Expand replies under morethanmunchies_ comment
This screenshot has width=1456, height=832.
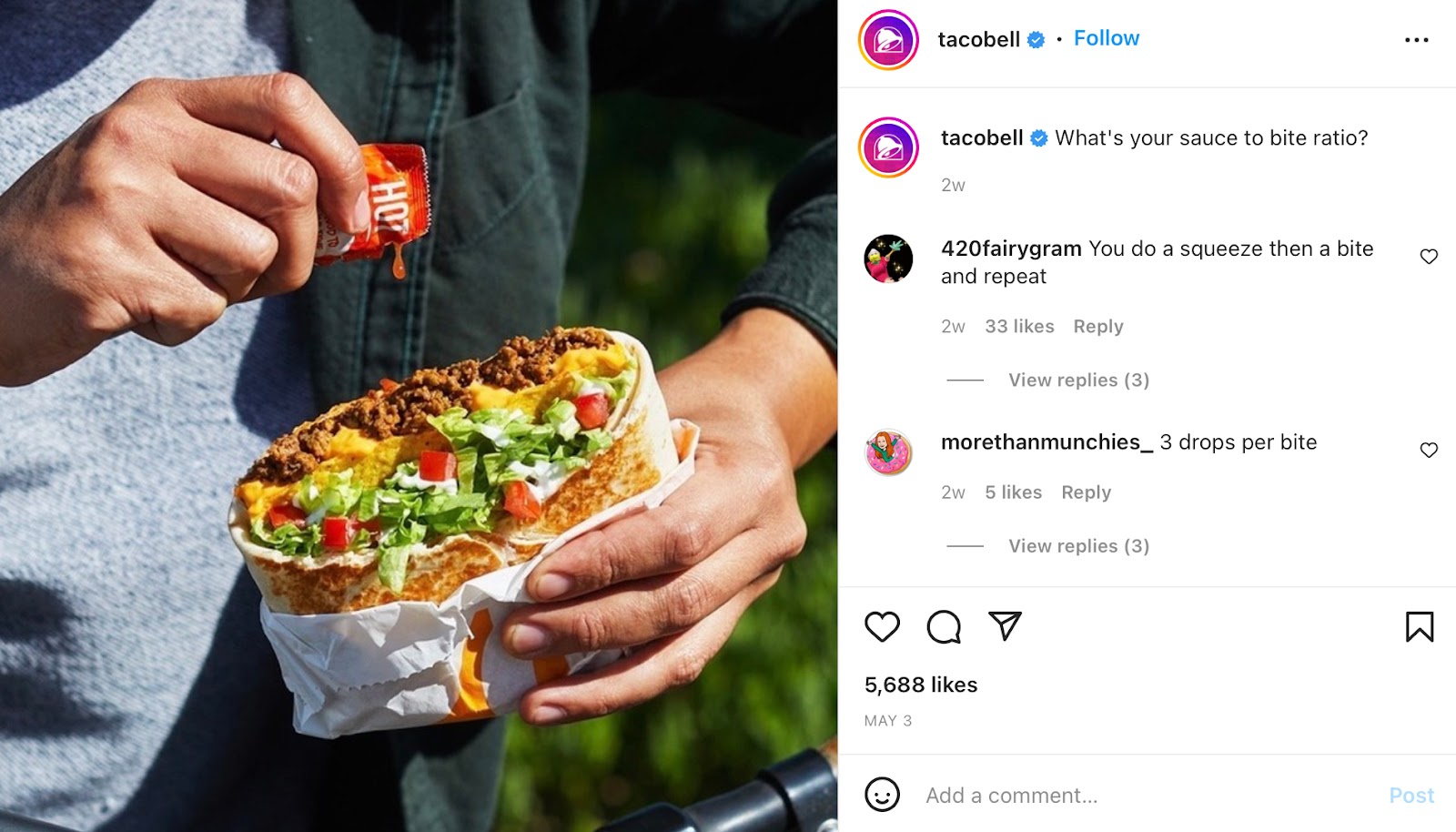tap(1078, 546)
